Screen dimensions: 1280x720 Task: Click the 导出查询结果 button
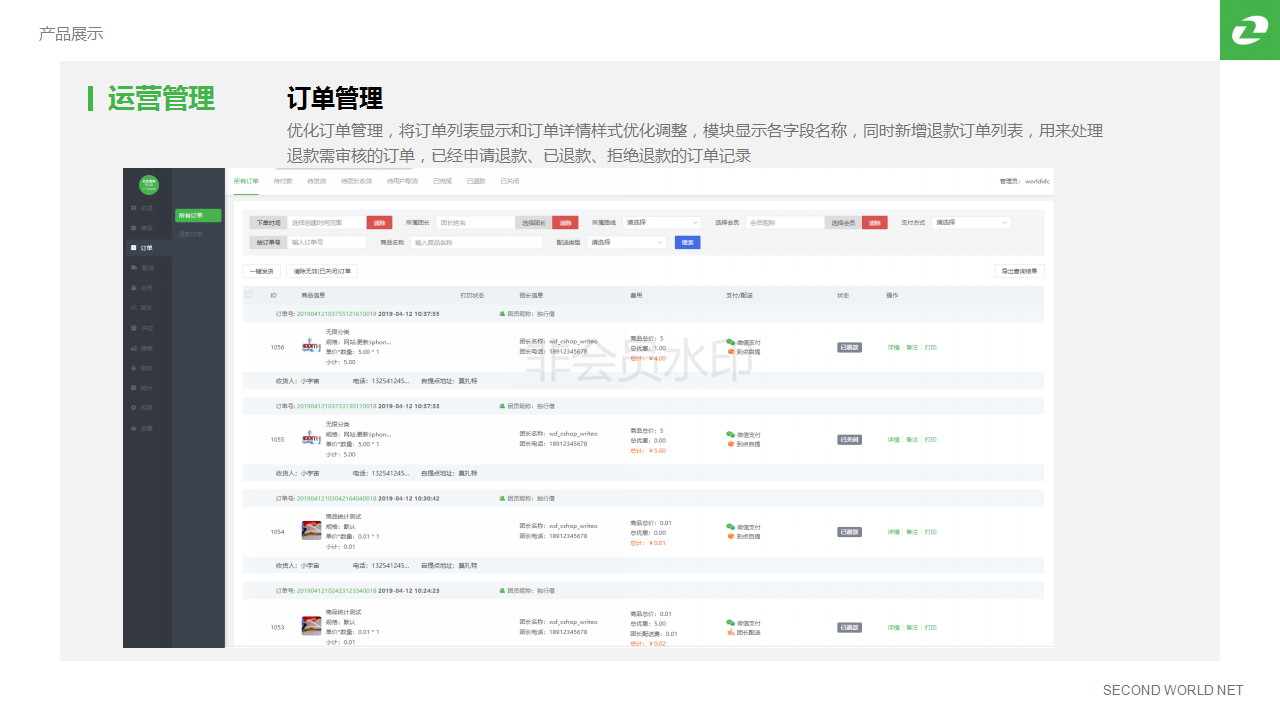(x=1019, y=271)
